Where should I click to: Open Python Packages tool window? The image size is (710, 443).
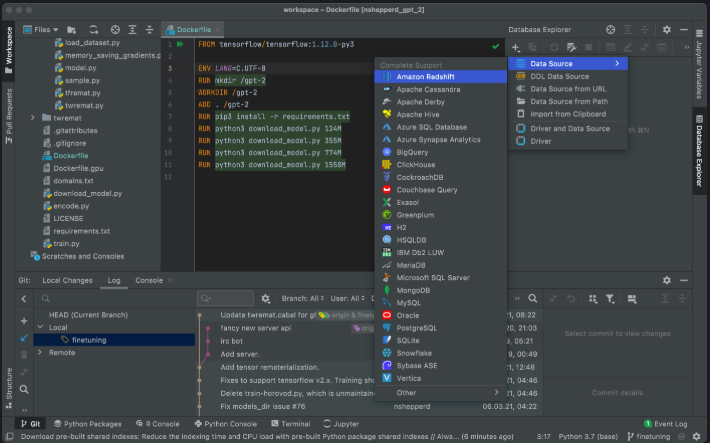click(87, 424)
